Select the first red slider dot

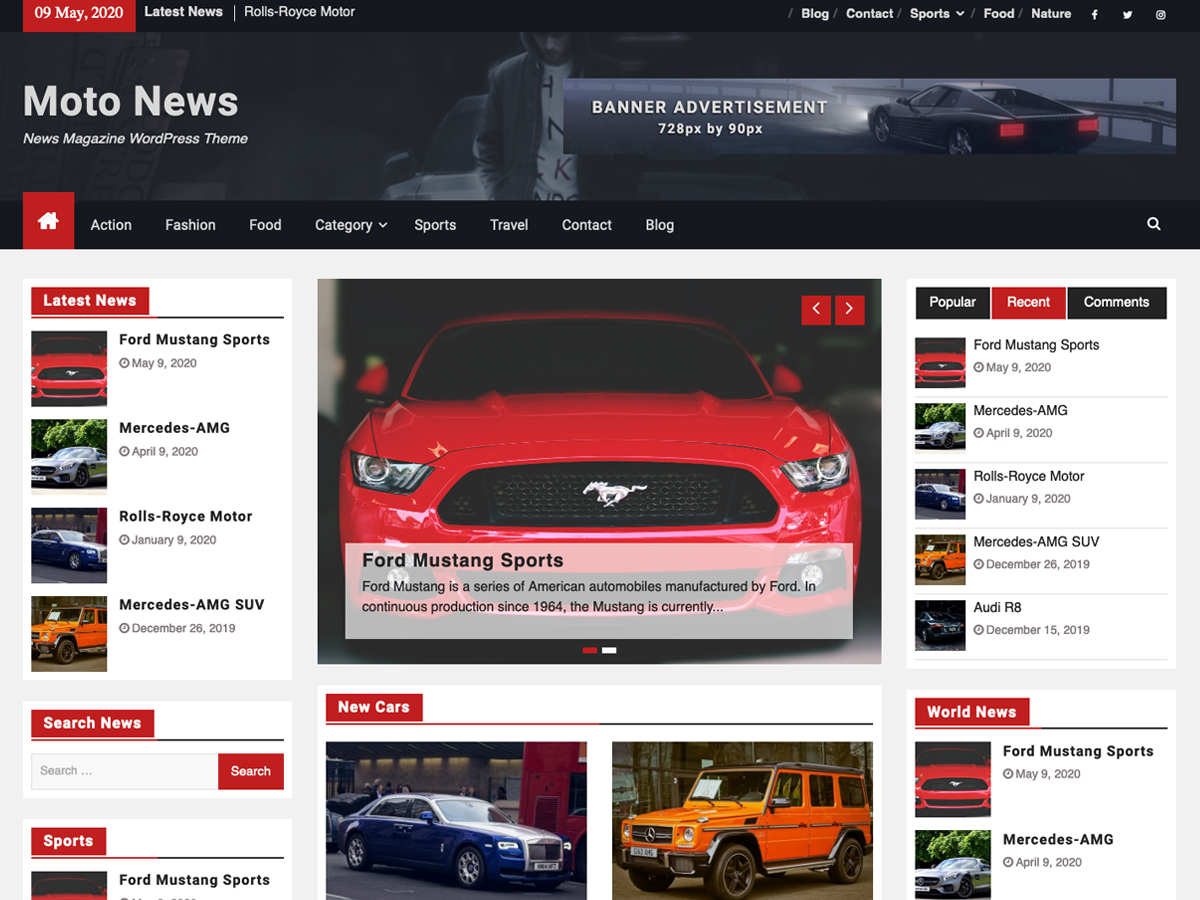(590, 651)
